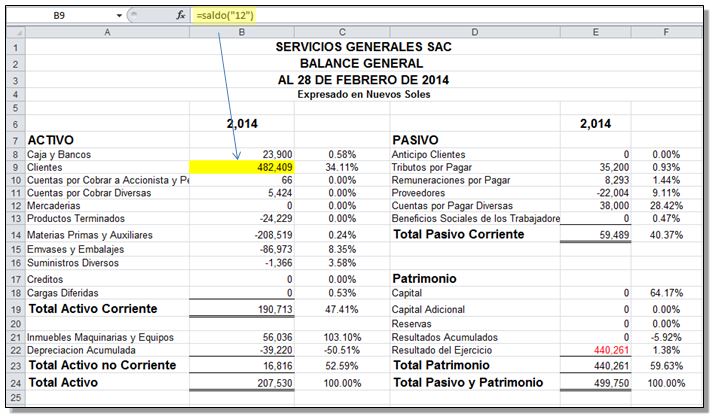
Task: Select row 9 header
Action: pos(16,167)
